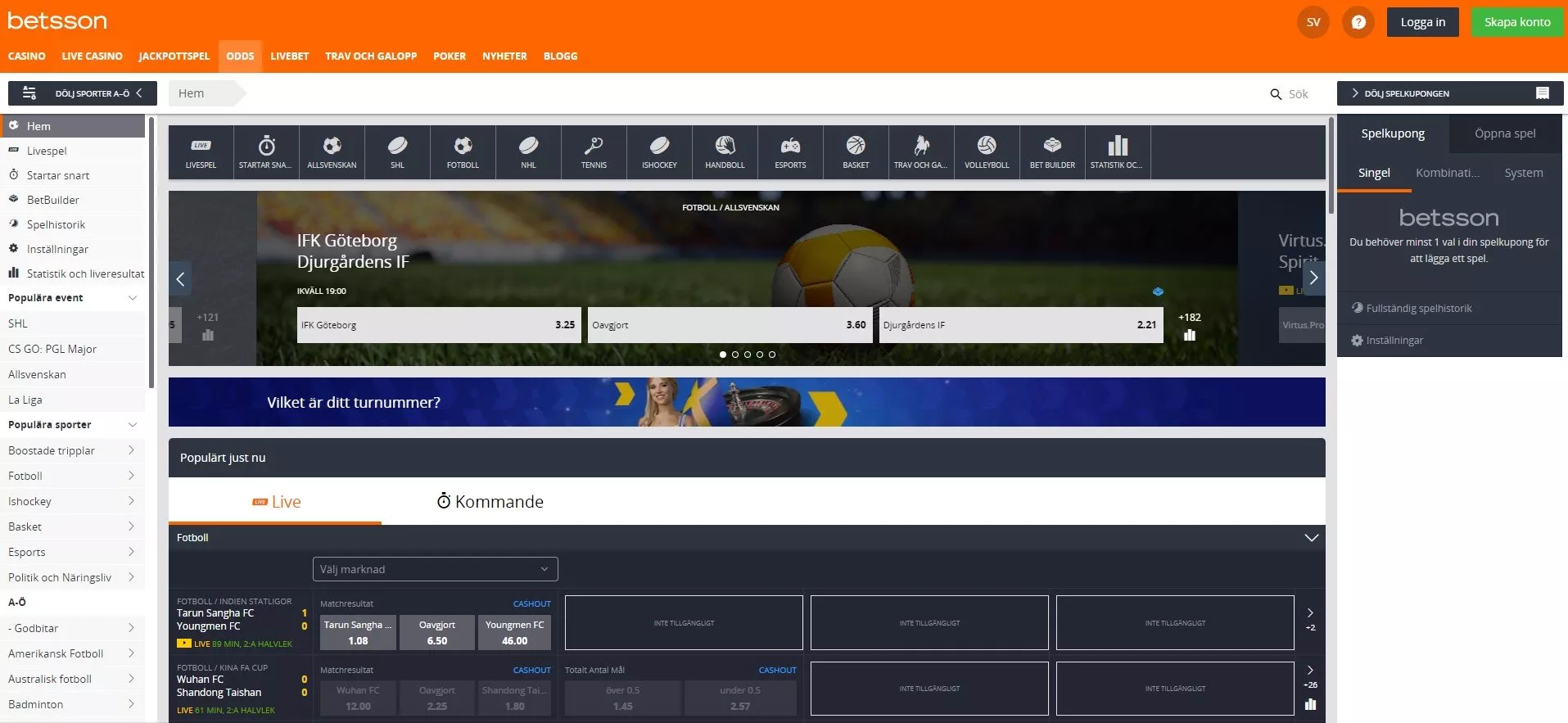Switch to Öppna spel tab
Viewport: 1568px width, 723px height.
tap(1505, 133)
